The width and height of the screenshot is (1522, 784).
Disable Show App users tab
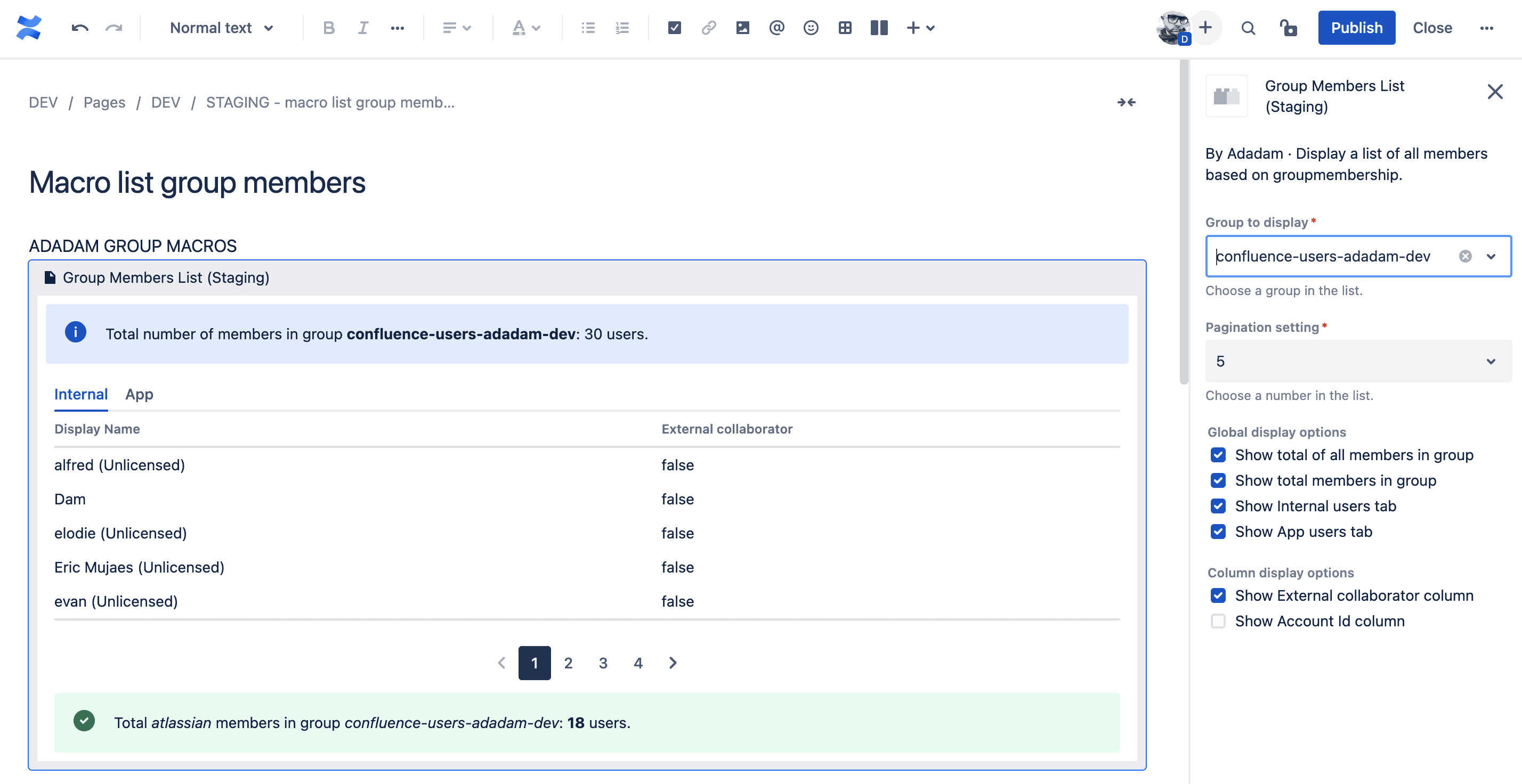coord(1218,532)
